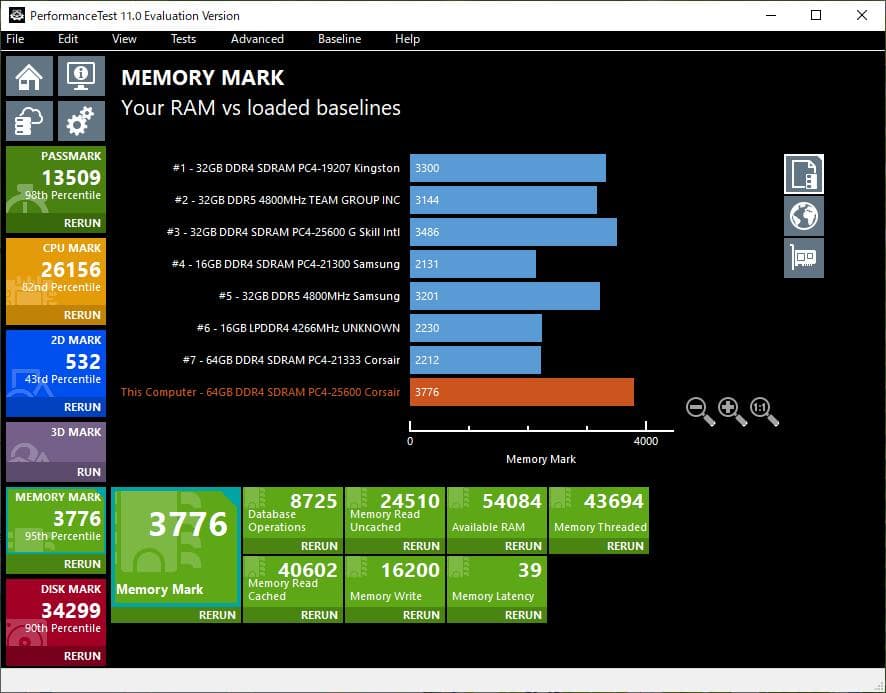886x693 pixels.
Task: Rerun the Memory Latency test
Action: click(523, 615)
